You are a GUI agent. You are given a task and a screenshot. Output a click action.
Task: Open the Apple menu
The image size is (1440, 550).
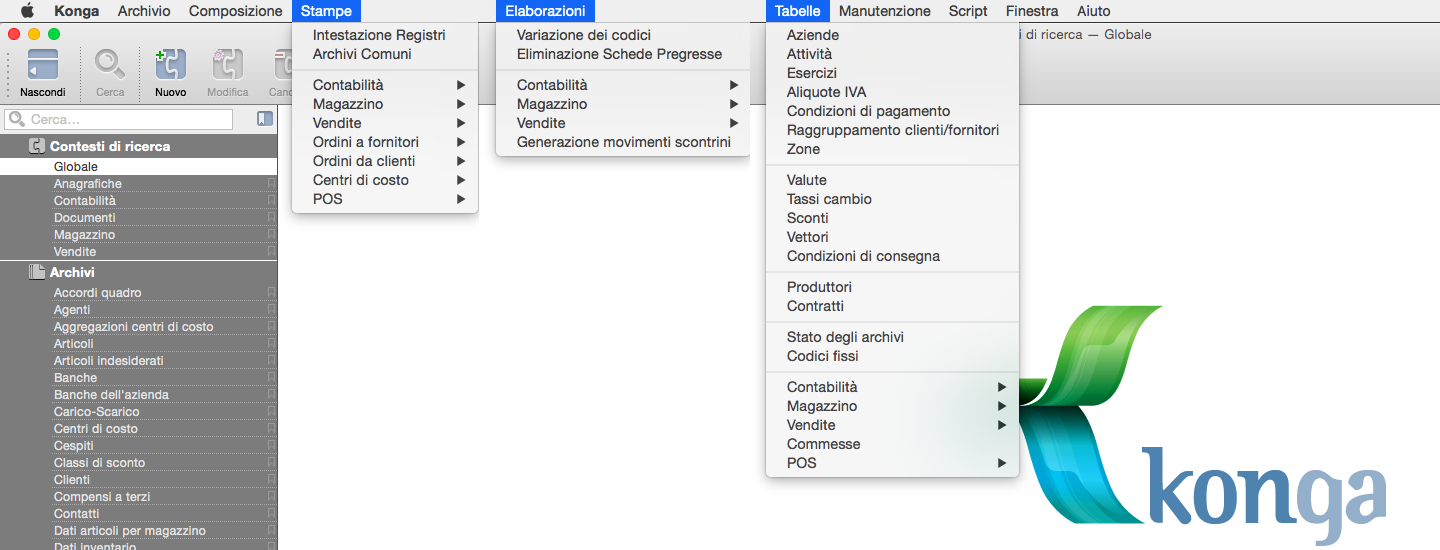[x=27, y=11]
